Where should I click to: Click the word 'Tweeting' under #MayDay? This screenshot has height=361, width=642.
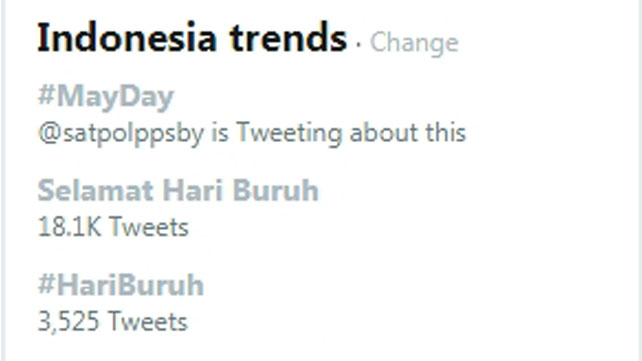tap(289, 134)
